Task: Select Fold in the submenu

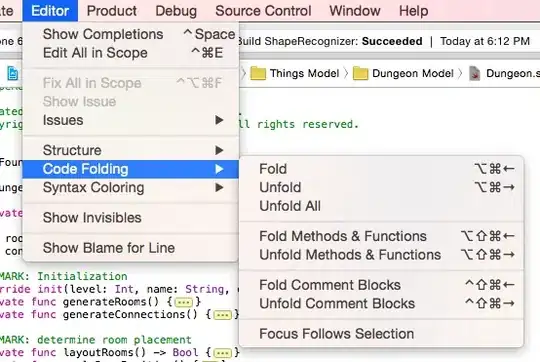Action: click(x=382, y=169)
